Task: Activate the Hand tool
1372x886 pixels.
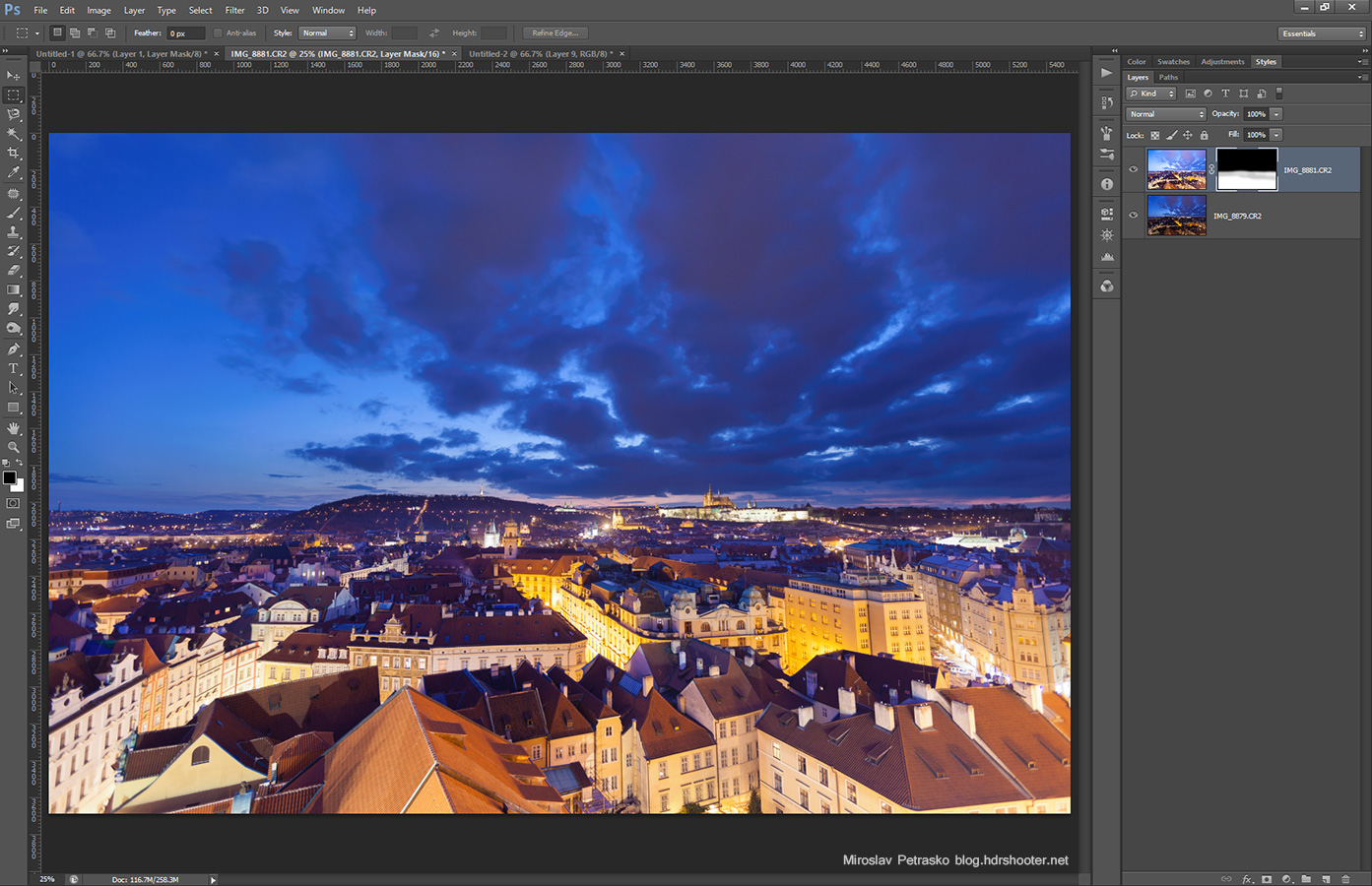Action: 14,428
